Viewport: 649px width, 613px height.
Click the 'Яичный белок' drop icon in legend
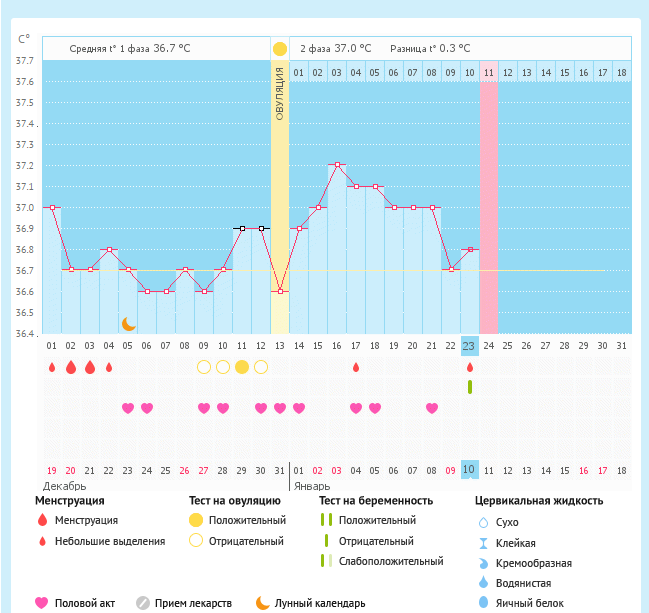pyautogui.click(x=484, y=603)
